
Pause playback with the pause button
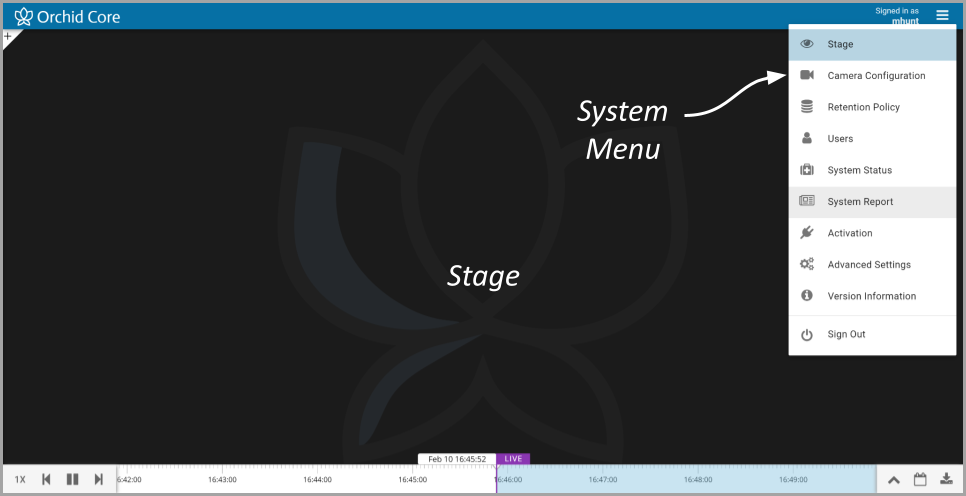click(x=73, y=479)
